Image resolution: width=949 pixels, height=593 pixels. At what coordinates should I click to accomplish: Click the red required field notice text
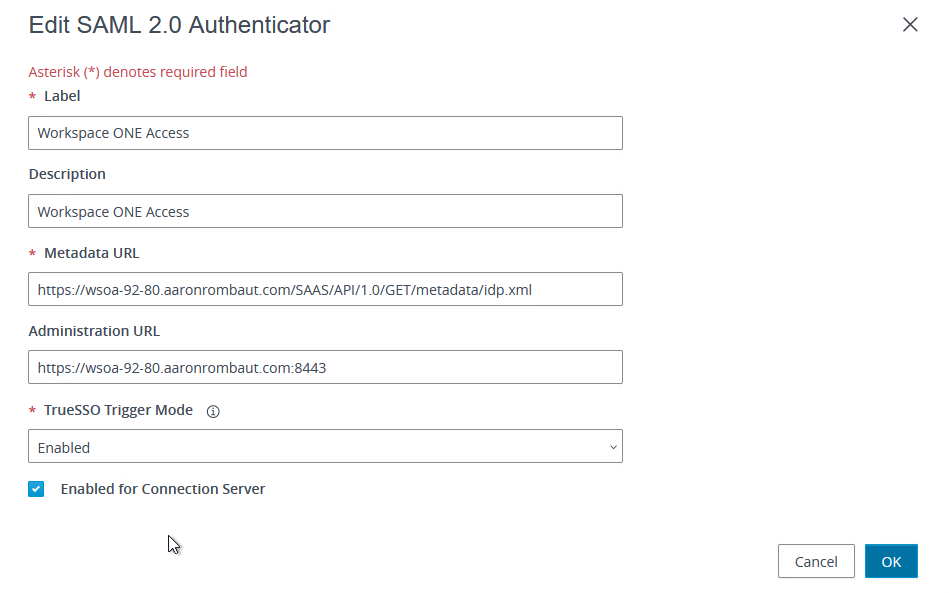138,72
